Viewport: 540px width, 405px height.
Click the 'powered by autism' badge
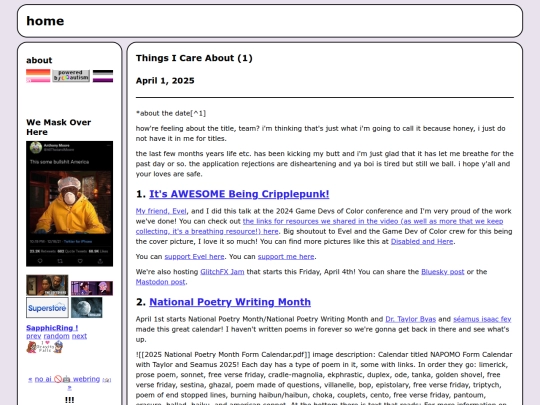[x=71, y=76]
